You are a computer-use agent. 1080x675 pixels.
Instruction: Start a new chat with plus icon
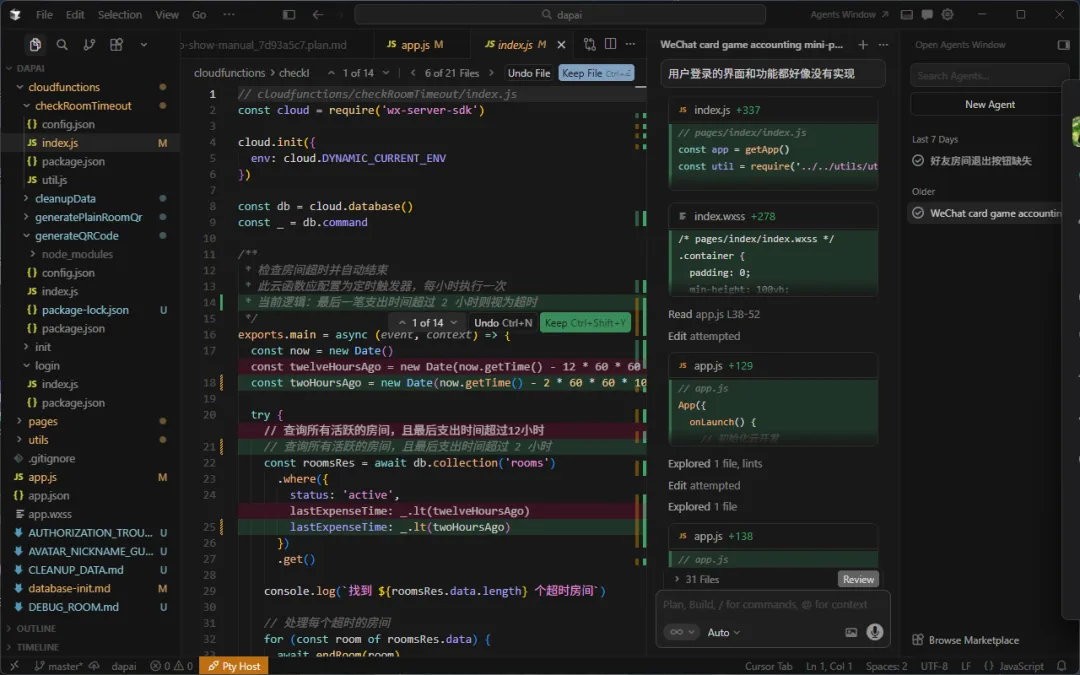pos(863,45)
